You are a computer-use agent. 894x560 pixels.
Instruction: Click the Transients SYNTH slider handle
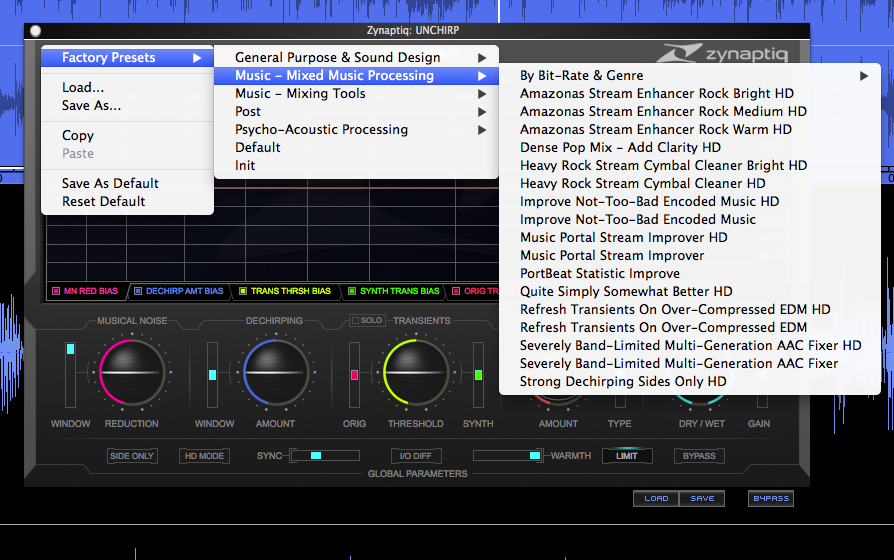click(478, 375)
